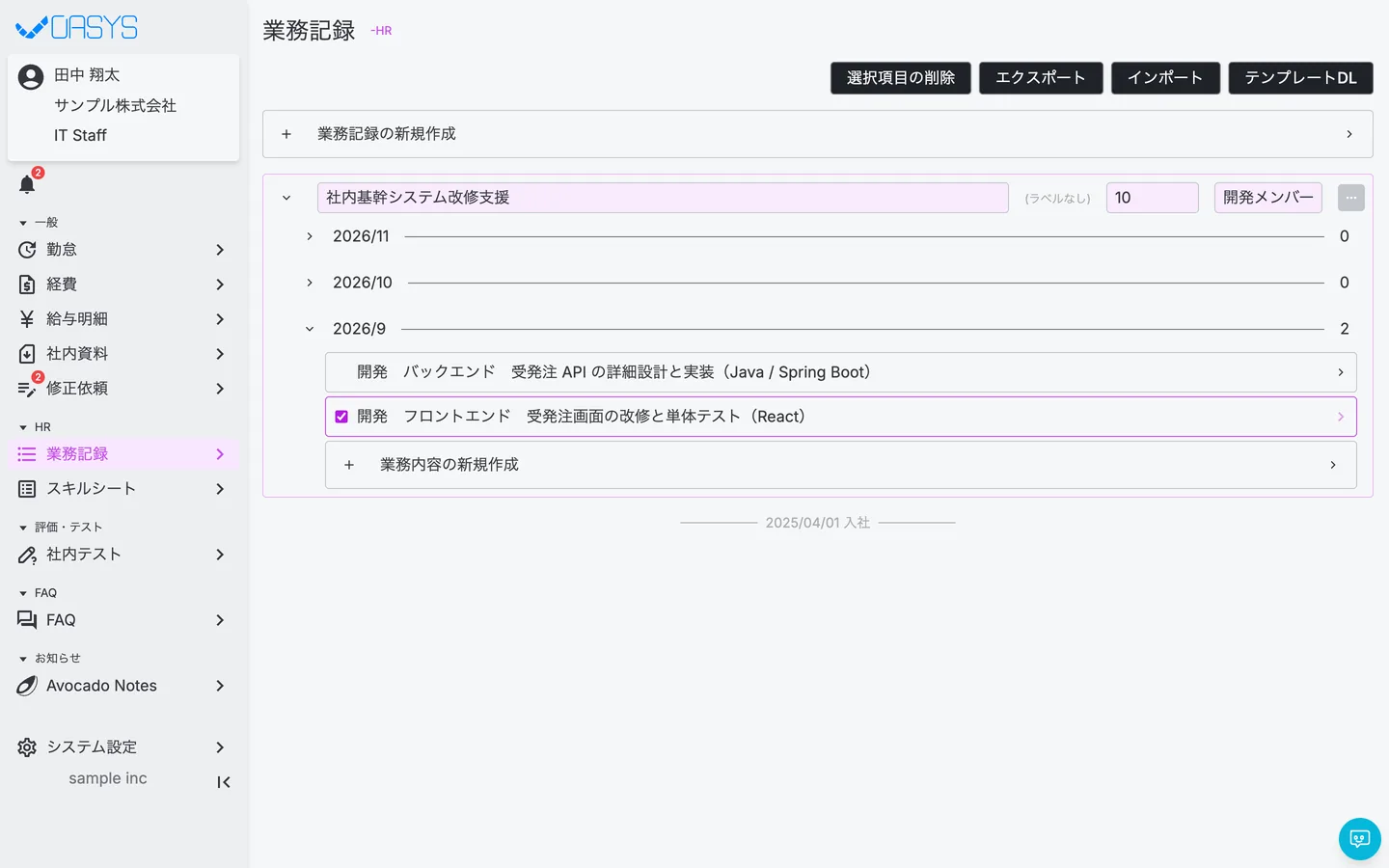This screenshot has height=868, width=1389.
Task: Open the スキルシート menu item
Action: point(123,489)
